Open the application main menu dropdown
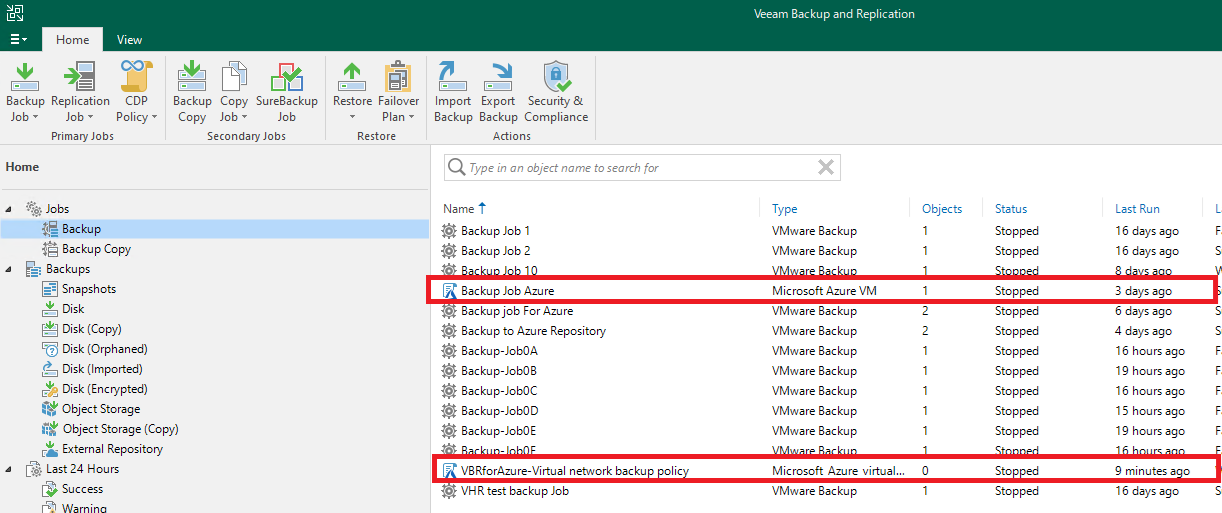 click(19, 39)
